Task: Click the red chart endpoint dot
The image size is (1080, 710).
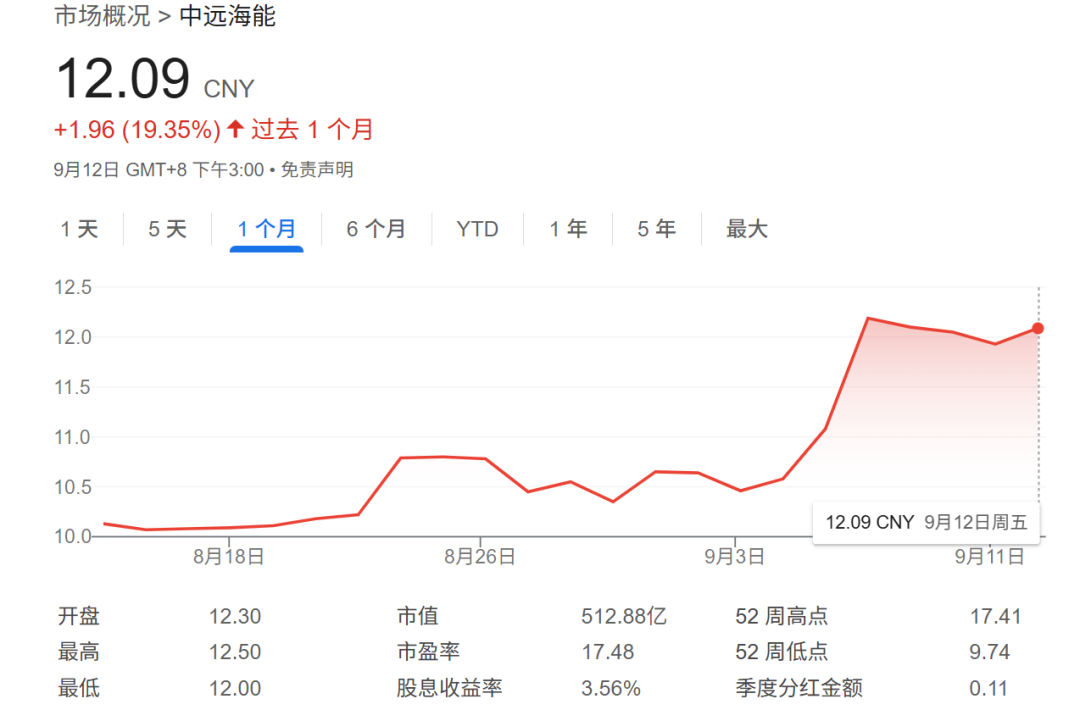Action: pyautogui.click(x=1038, y=327)
